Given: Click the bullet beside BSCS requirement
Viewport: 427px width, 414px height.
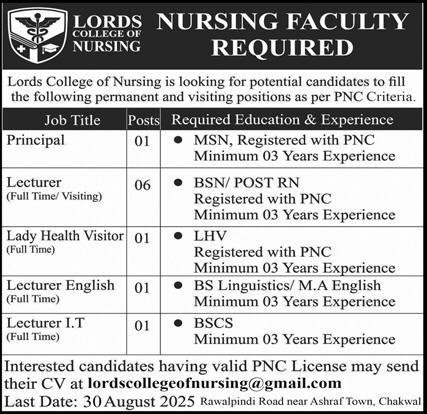Looking at the screenshot, I should pos(178,323).
